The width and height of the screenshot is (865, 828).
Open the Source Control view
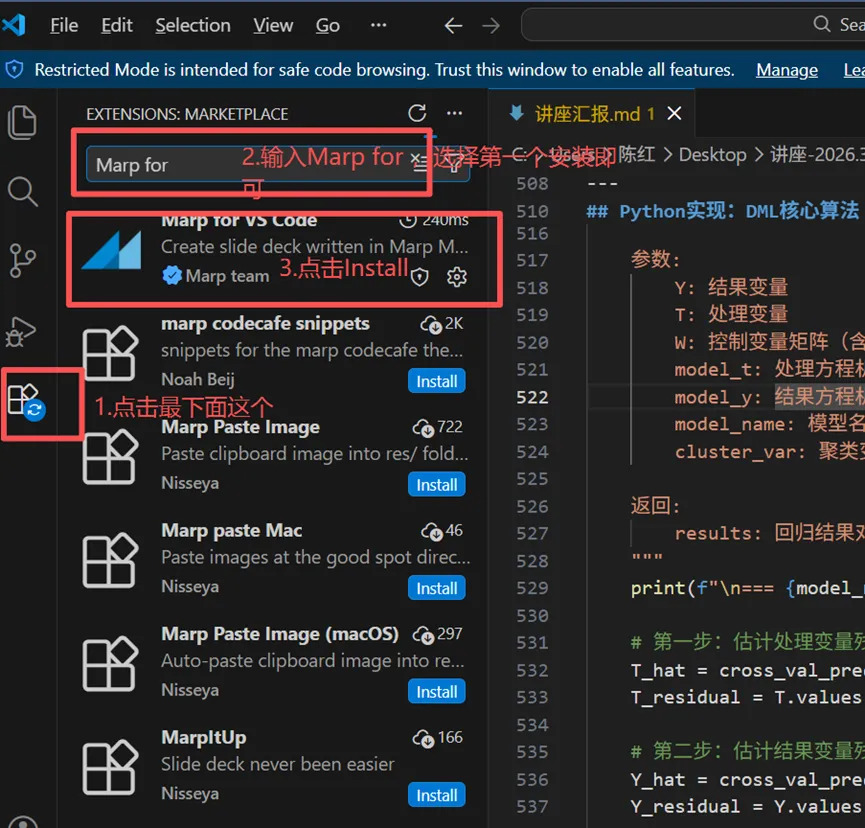[x=23, y=260]
